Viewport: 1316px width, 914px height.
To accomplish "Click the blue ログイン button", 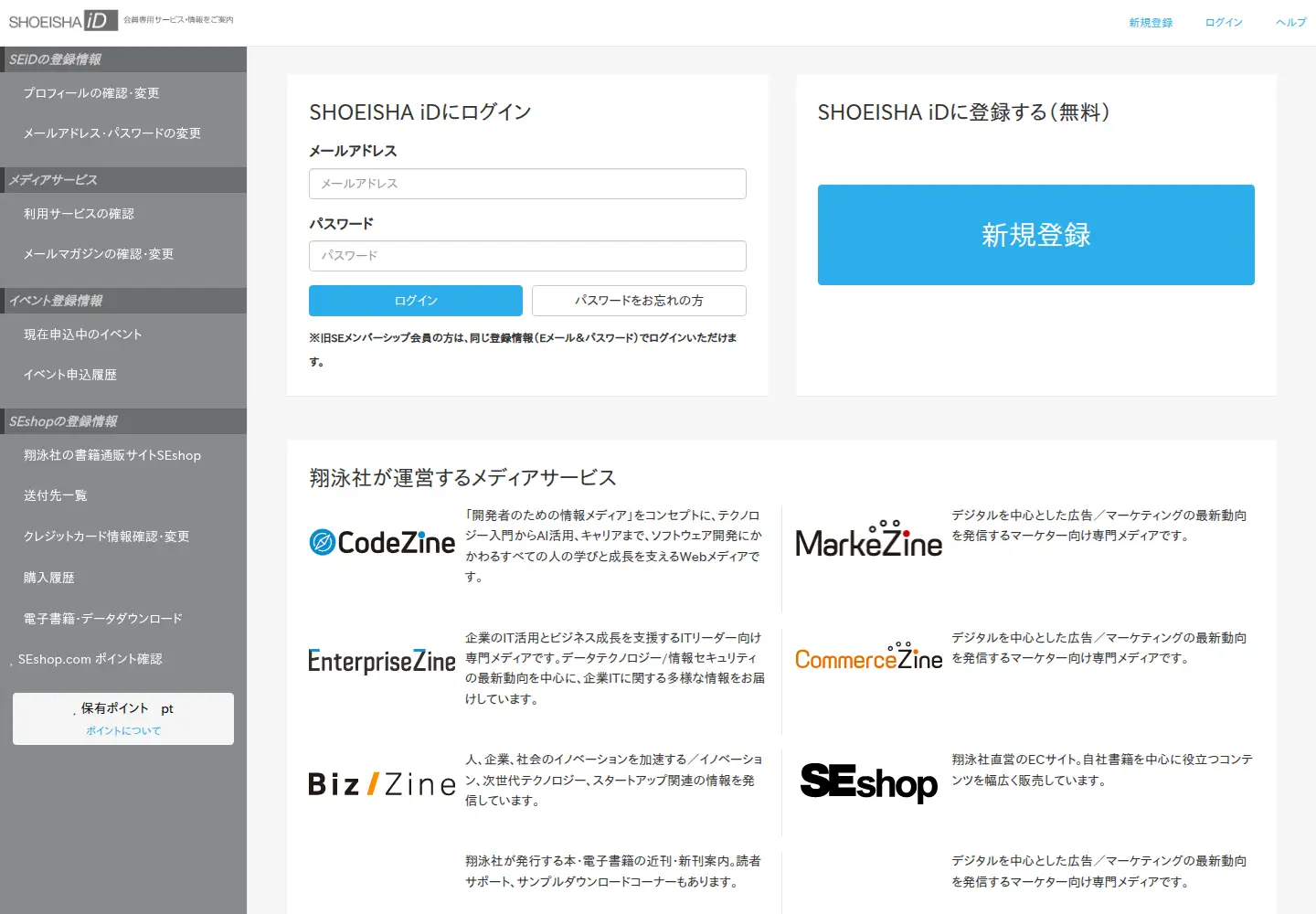I will click(x=416, y=301).
